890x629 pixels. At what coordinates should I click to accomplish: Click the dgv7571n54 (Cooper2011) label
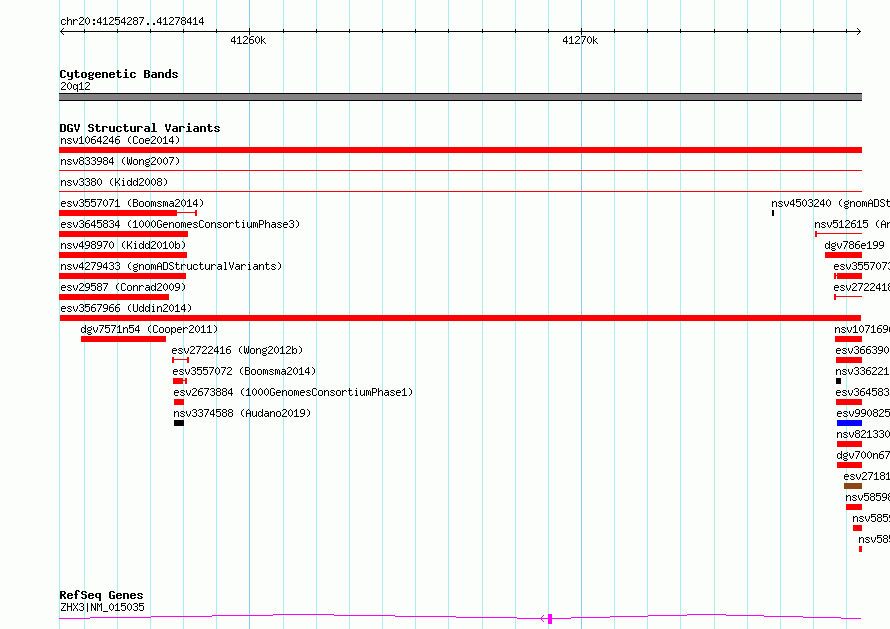pos(149,329)
